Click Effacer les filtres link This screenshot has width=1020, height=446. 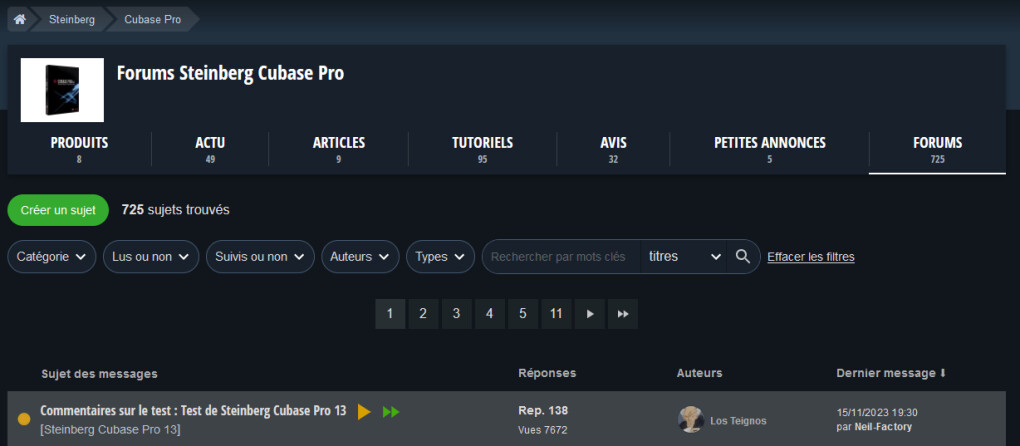(x=811, y=257)
